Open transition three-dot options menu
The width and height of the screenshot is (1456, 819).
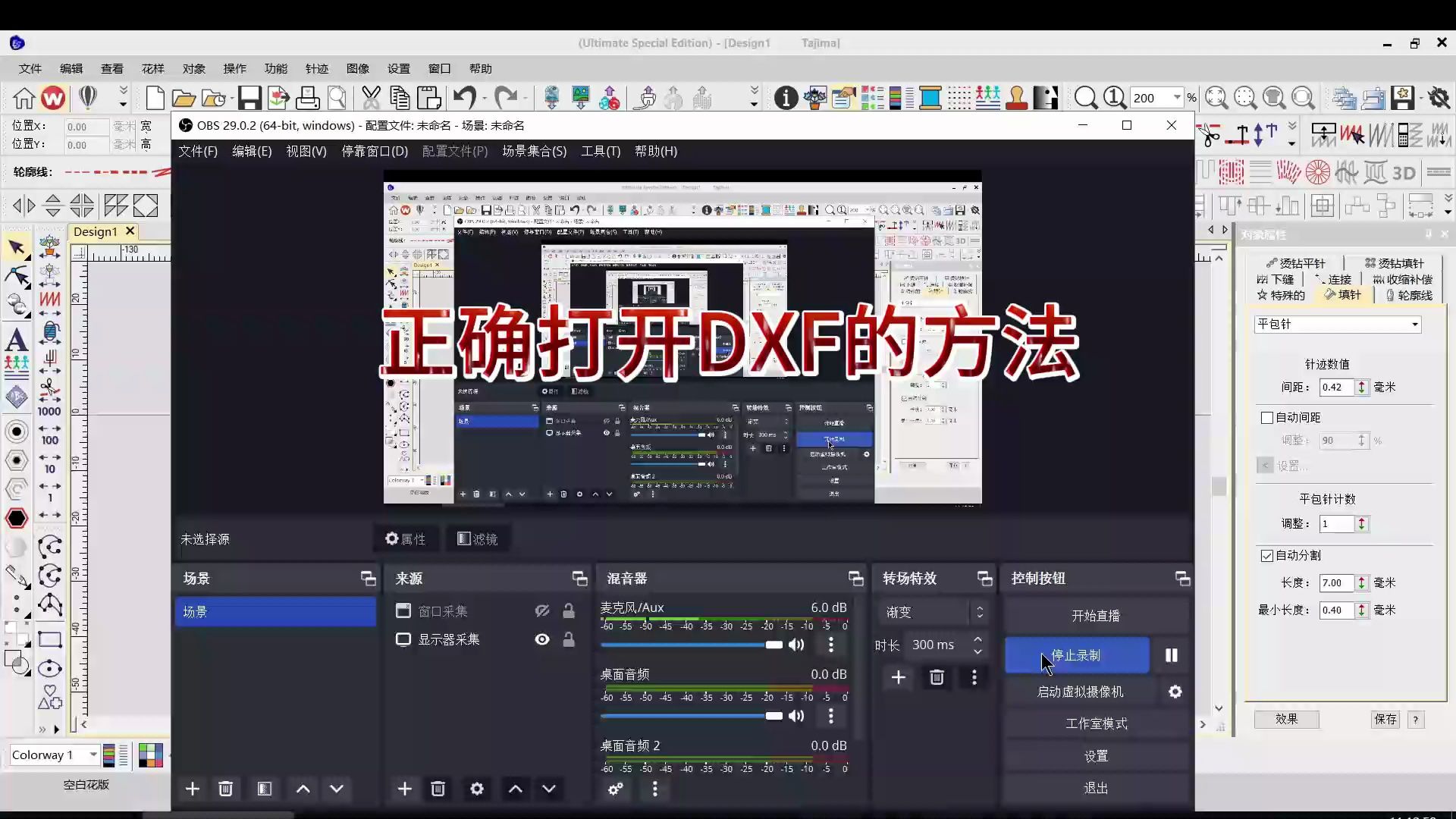pyautogui.click(x=974, y=677)
